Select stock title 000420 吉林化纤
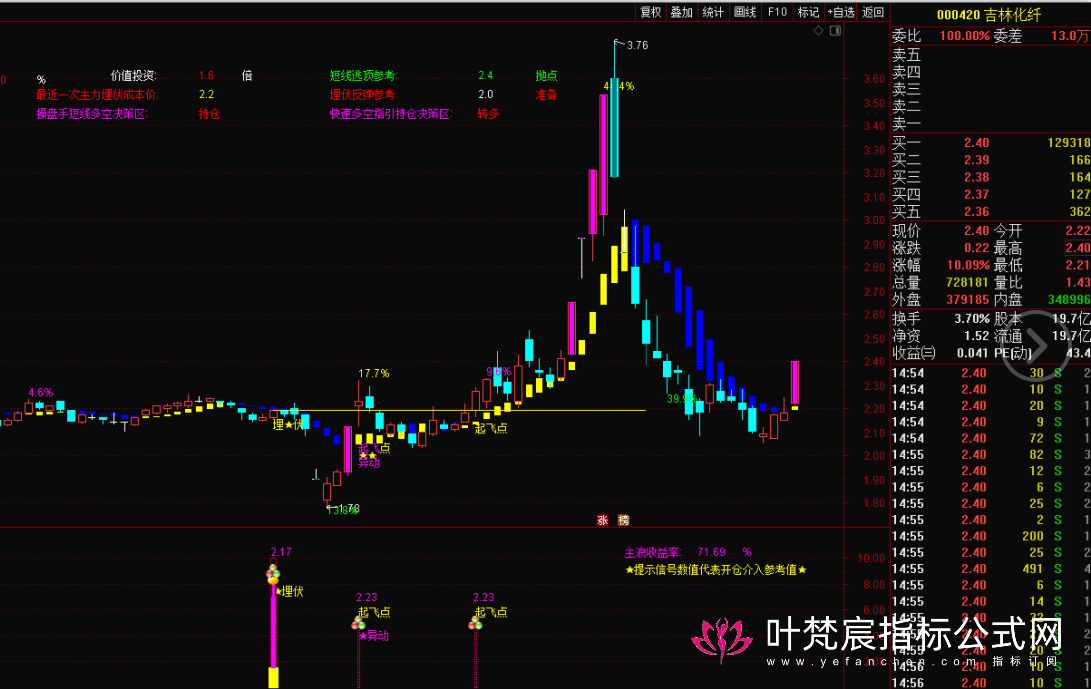 [x=989, y=15]
